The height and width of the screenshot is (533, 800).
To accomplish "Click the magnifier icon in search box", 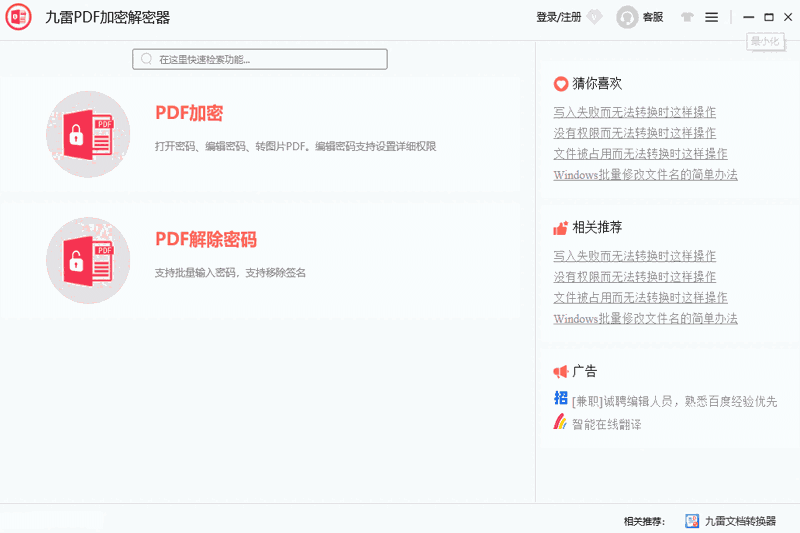I will pyautogui.click(x=146, y=59).
